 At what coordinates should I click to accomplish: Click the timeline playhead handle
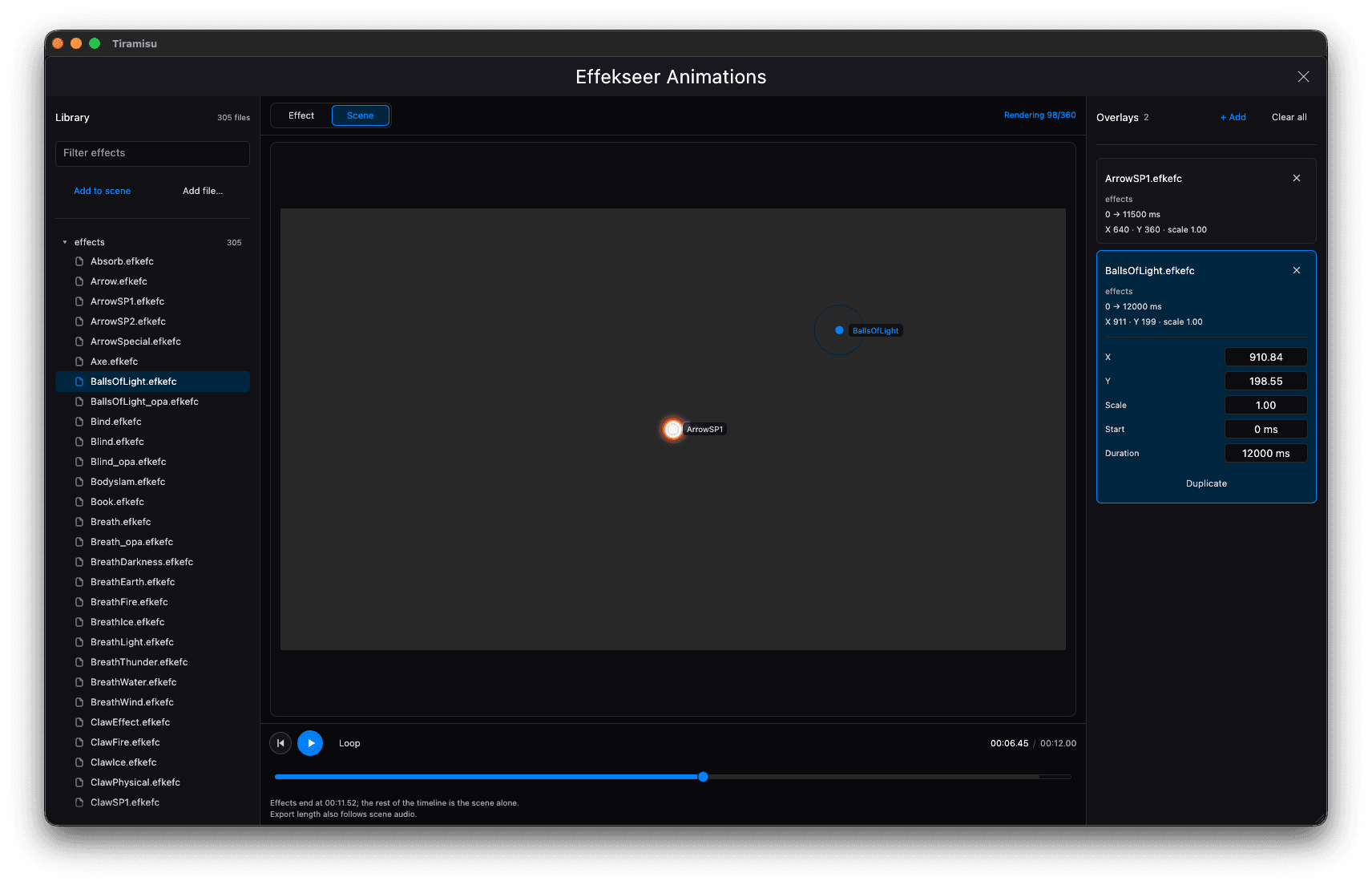[703, 777]
